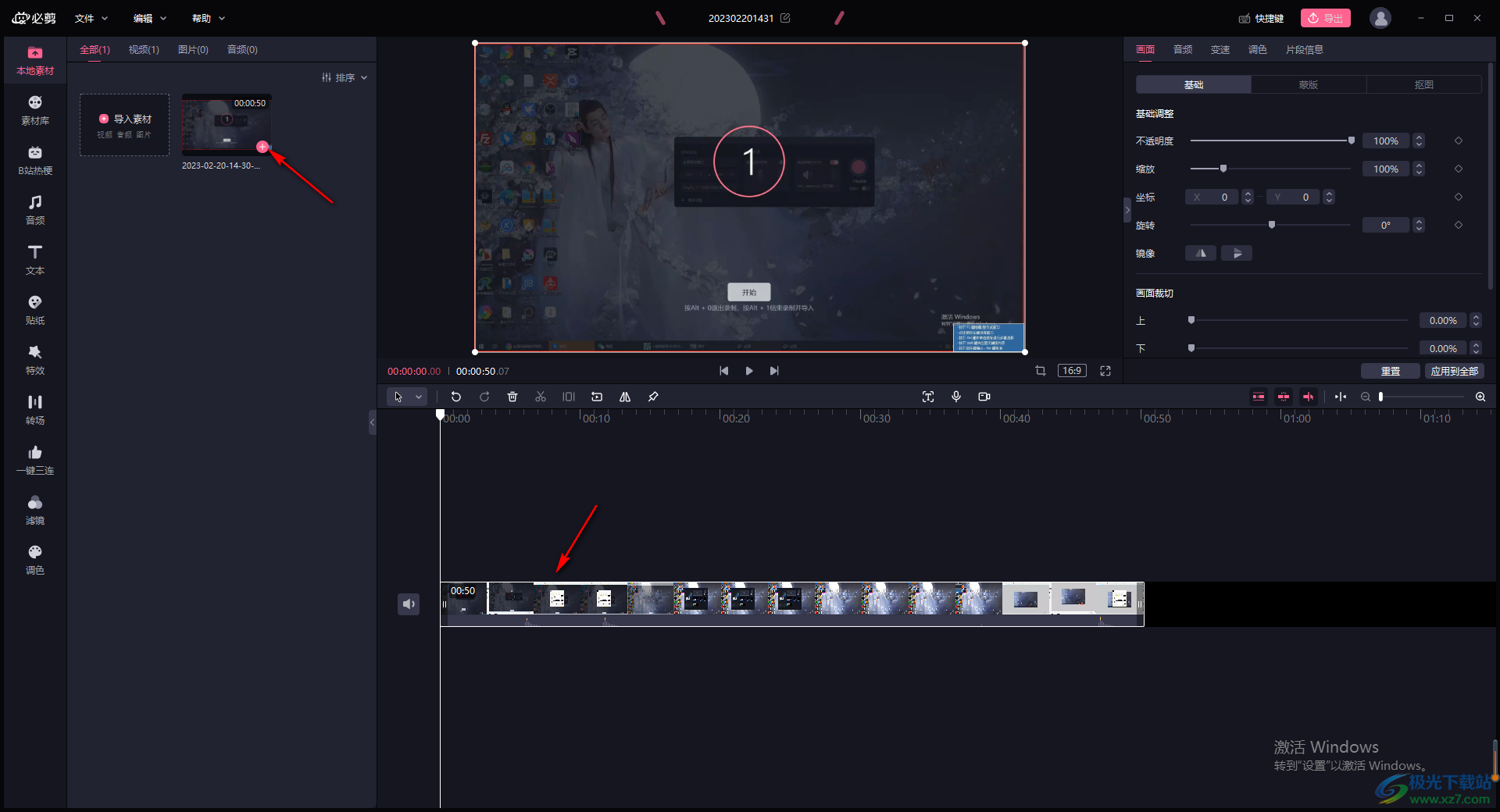Image resolution: width=1500 pixels, height=812 pixels.
Task: Add a keyframe for opacity
Action: (1459, 141)
